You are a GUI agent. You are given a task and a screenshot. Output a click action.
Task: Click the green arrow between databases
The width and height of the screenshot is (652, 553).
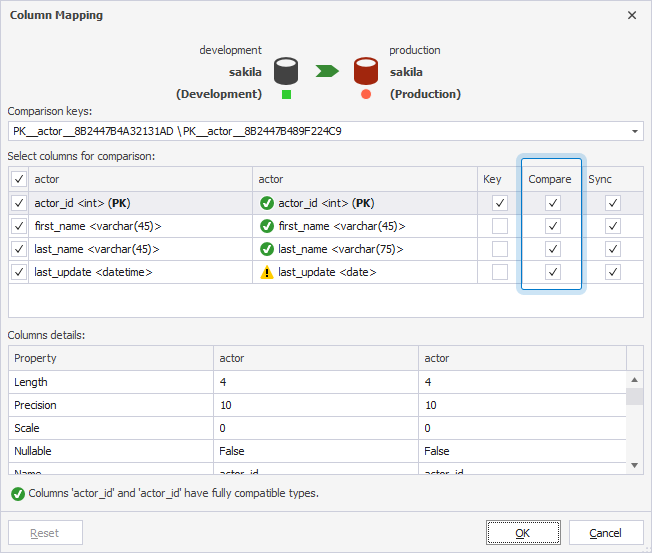(326, 71)
